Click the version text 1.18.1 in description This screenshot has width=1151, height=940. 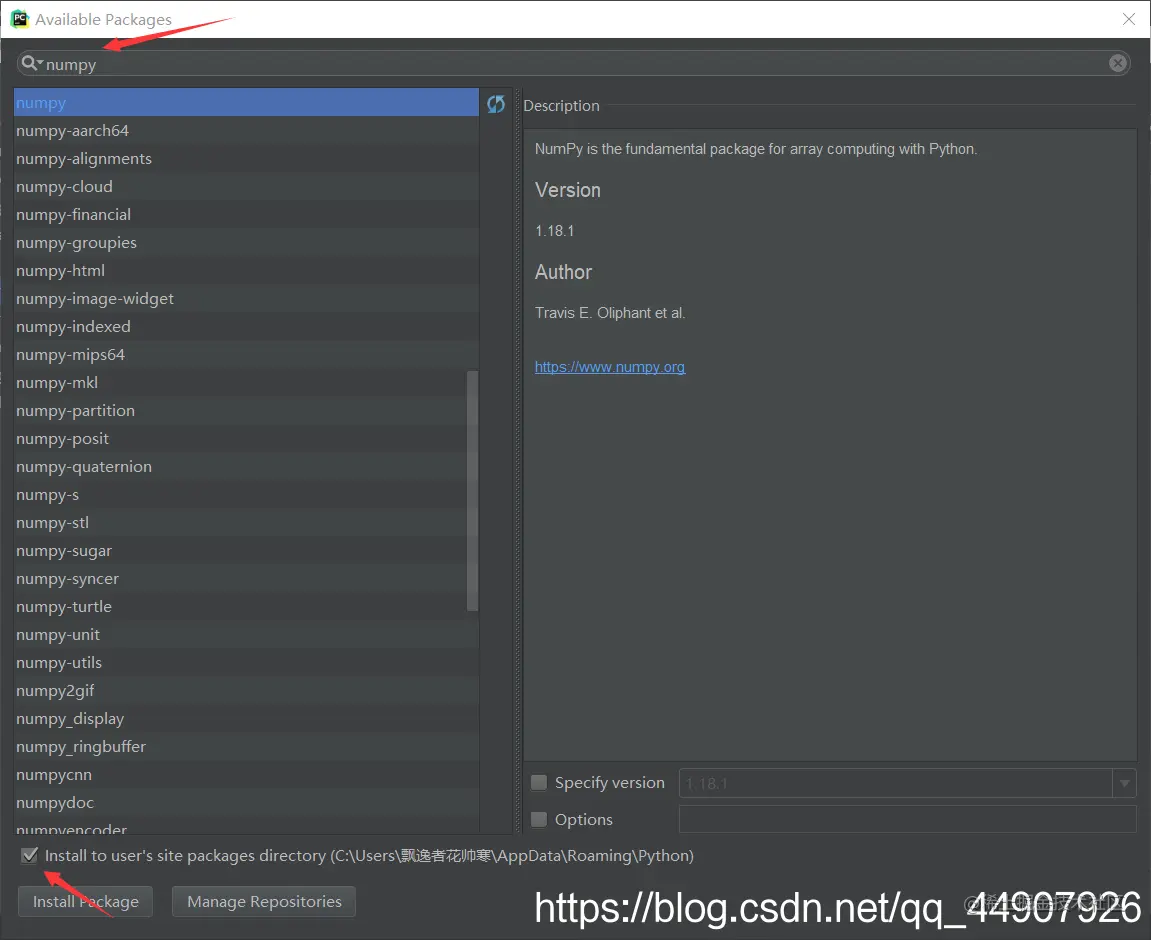click(555, 230)
